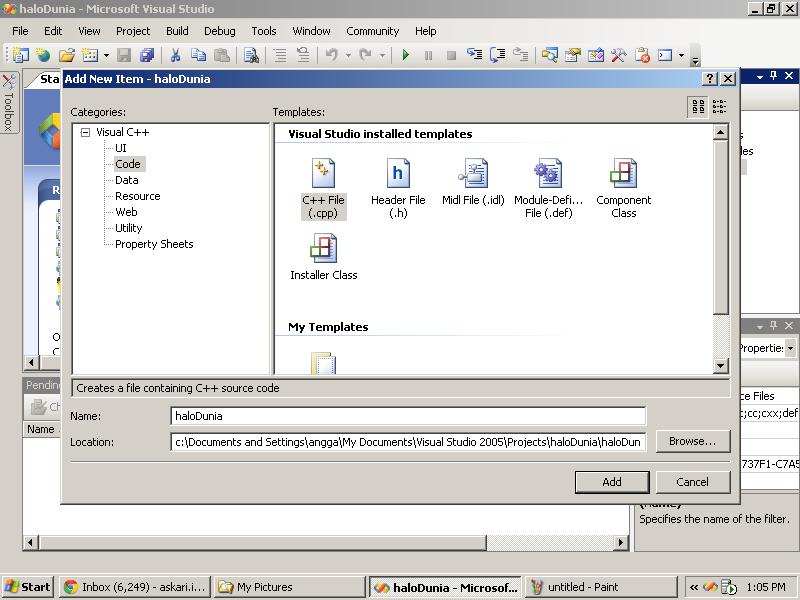
Task: Open the Build menu
Action: click(177, 31)
